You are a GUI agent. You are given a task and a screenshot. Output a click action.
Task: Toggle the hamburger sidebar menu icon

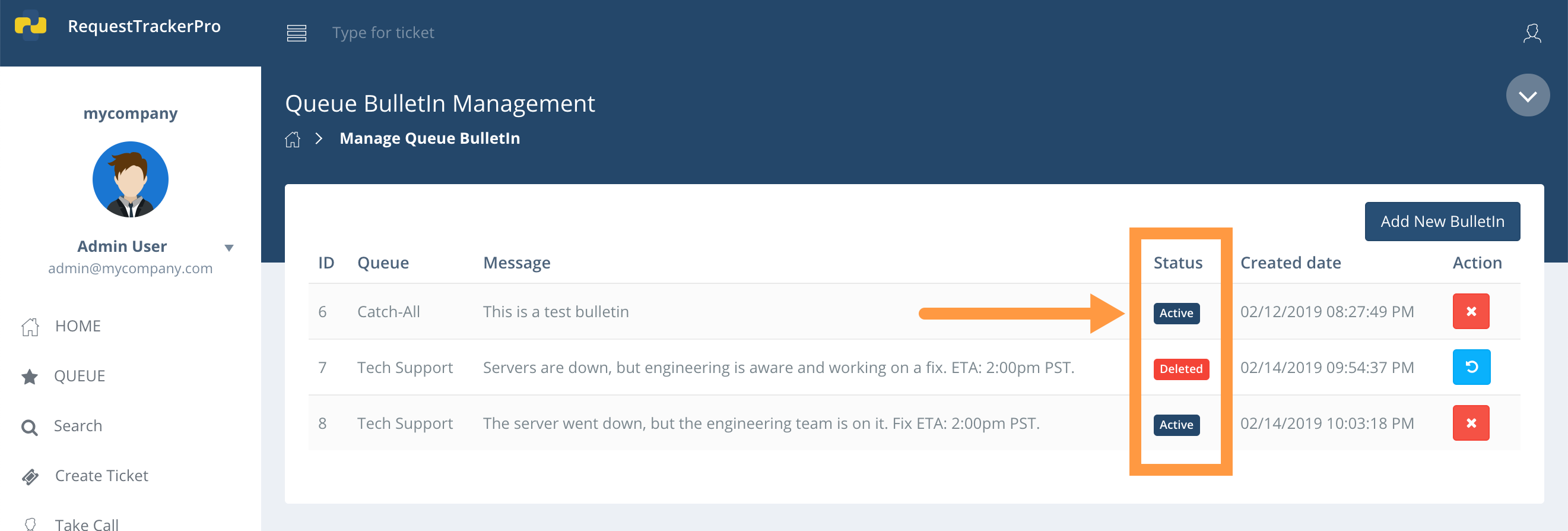(x=296, y=33)
